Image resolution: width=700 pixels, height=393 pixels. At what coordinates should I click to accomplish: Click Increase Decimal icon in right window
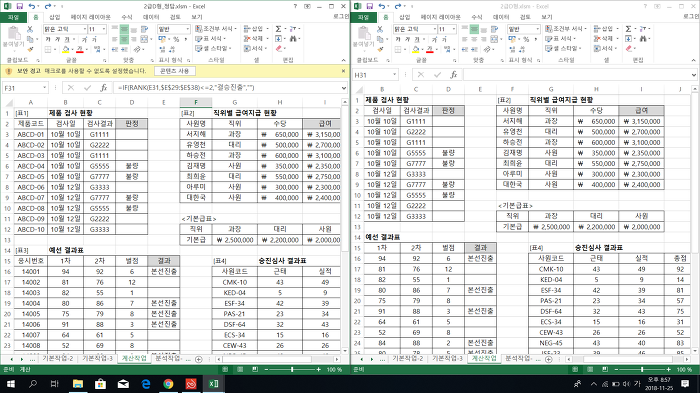point(512,49)
